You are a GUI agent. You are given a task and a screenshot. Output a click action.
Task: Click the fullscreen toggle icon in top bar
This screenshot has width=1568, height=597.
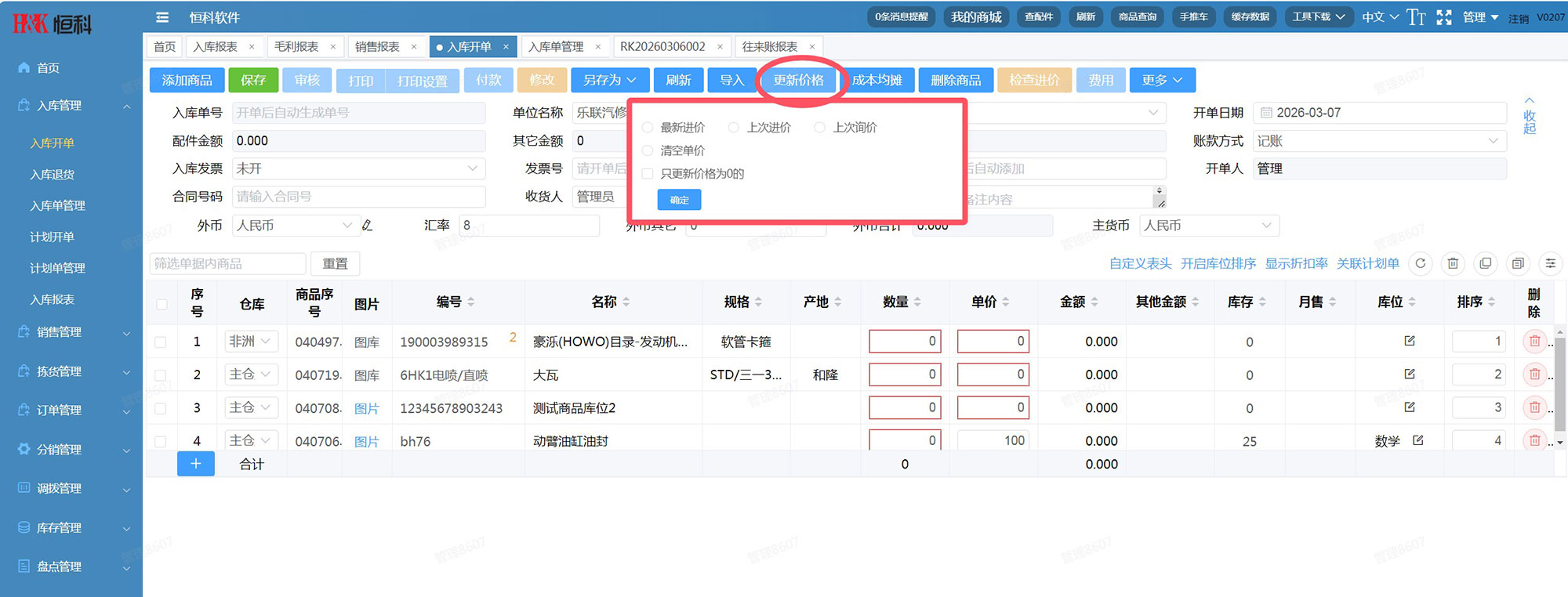(1444, 17)
